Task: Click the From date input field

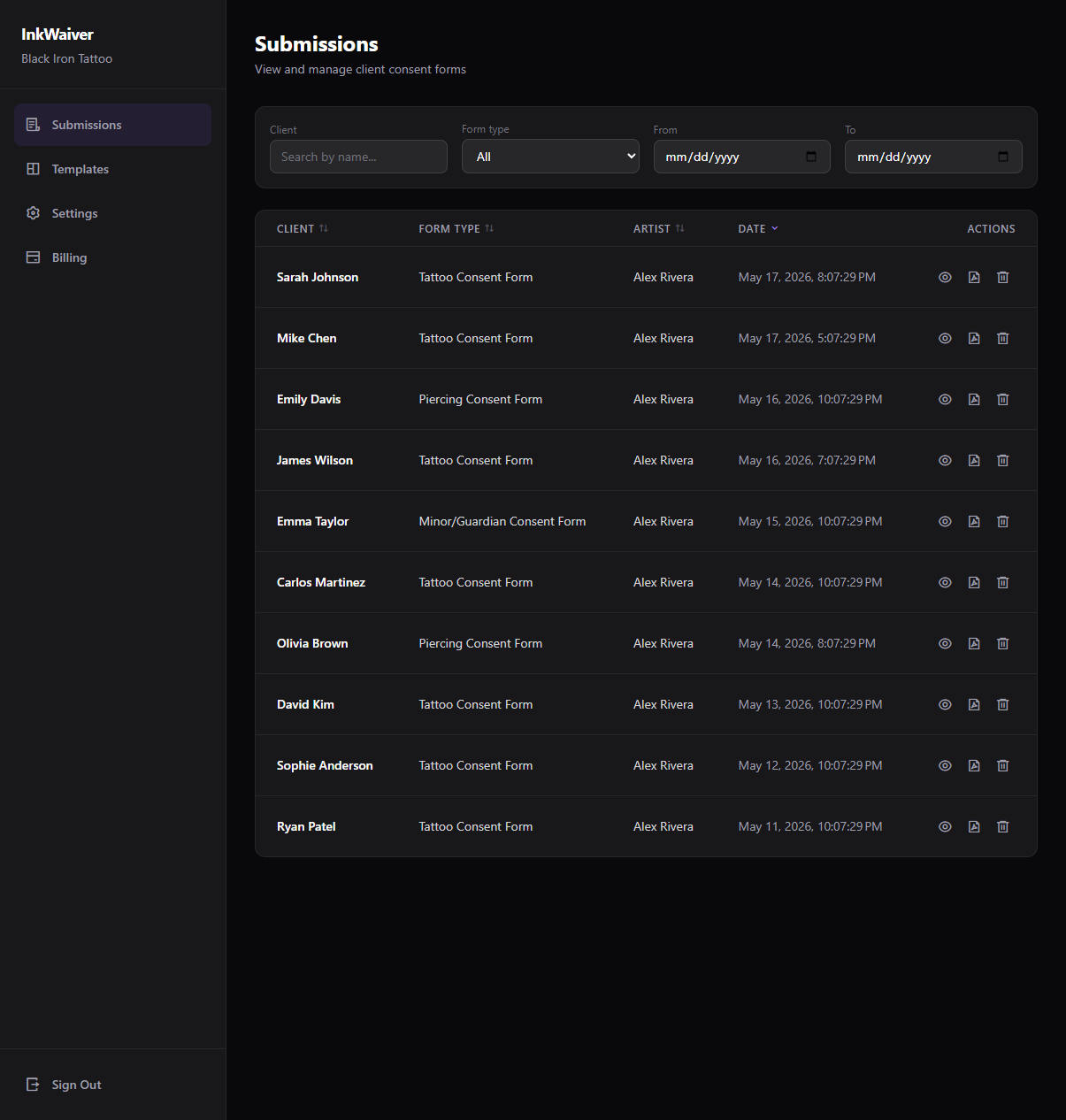Action: pos(742,157)
